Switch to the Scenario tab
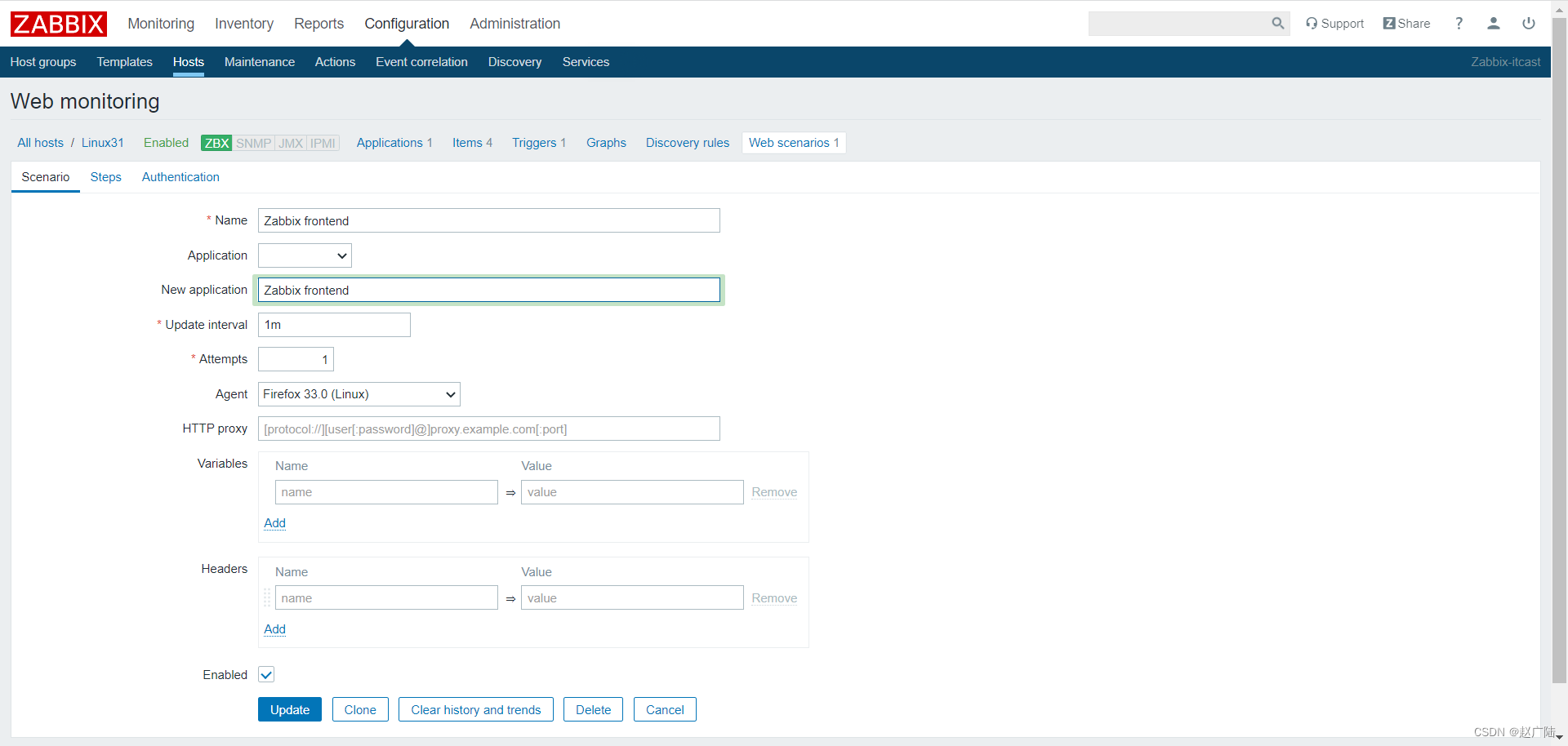 (x=46, y=177)
